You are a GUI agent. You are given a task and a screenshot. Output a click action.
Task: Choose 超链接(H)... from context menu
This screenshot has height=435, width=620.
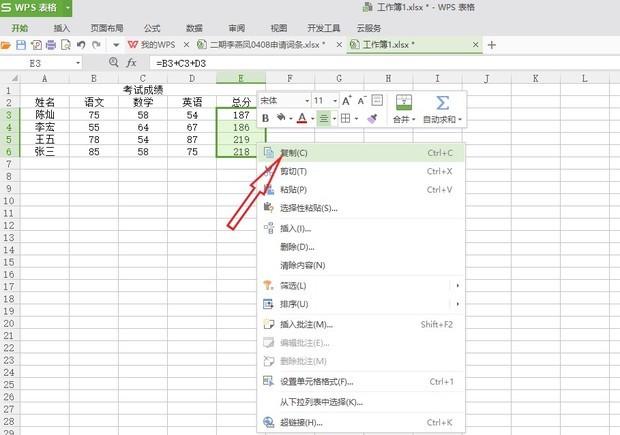coord(361,423)
